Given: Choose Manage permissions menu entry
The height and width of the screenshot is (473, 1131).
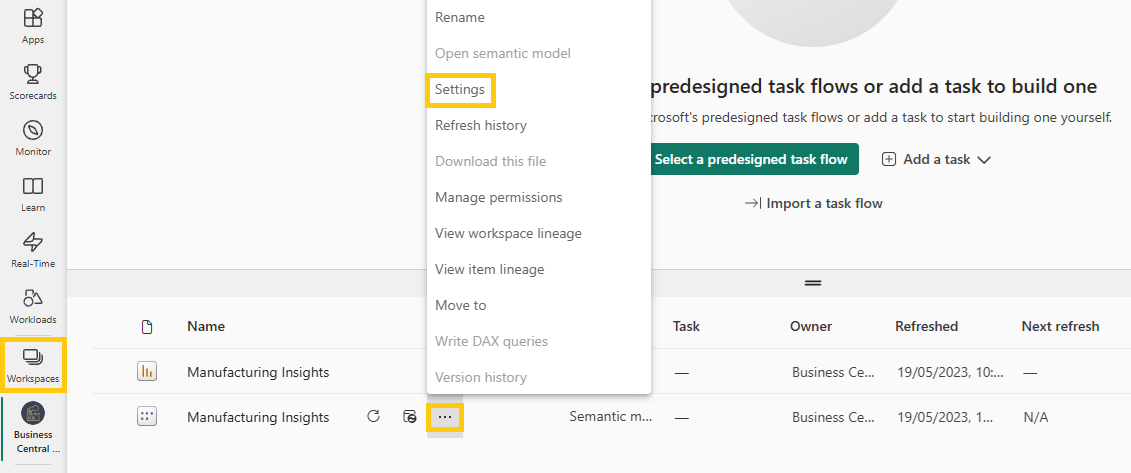Looking at the screenshot, I should [x=499, y=197].
